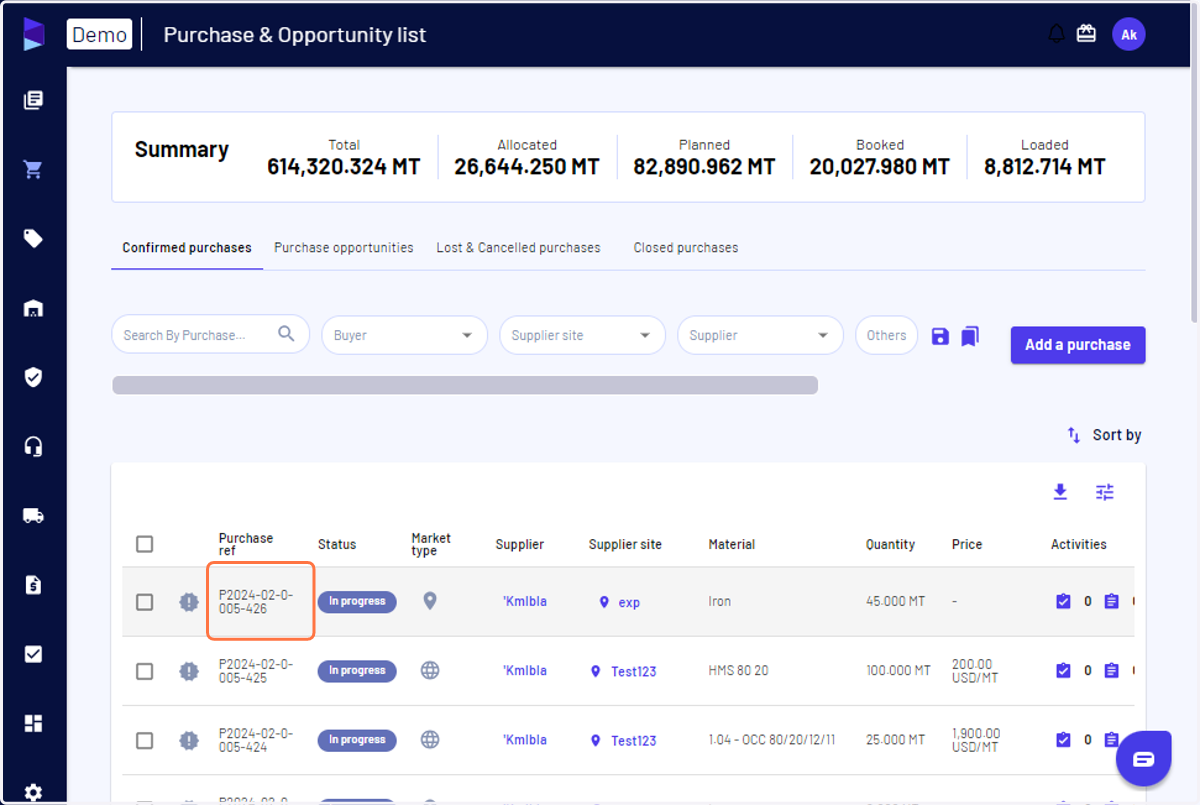Image resolution: width=1200 pixels, height=805 pixels.
Task: Click alert badge icon for P2024-02-0-005-425
Action: tap(189, 671)
